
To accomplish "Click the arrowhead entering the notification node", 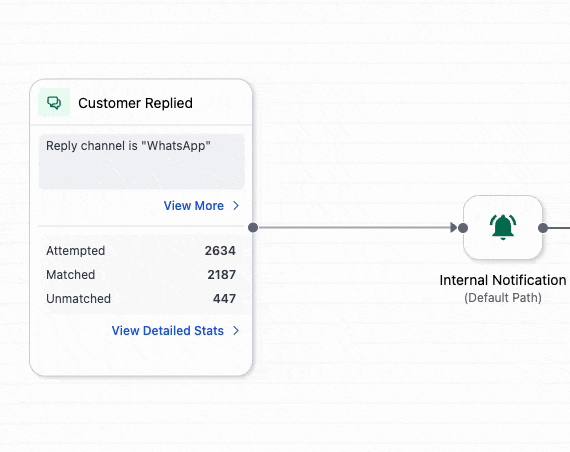I will (454, 228).
